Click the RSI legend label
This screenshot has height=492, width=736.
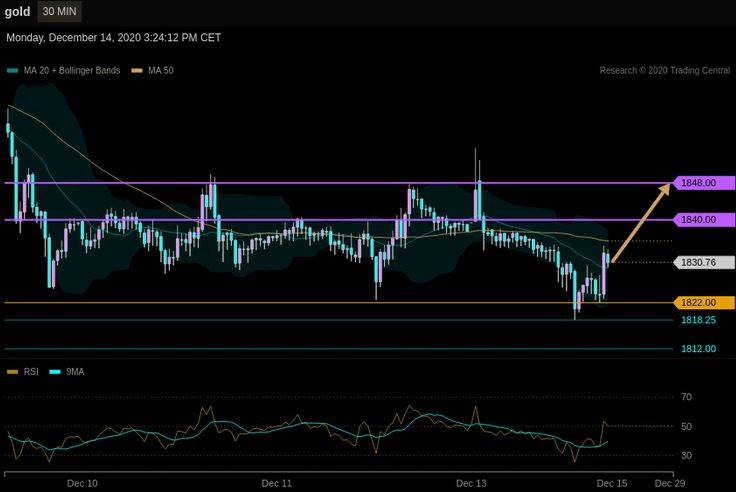tap(31, 372)
